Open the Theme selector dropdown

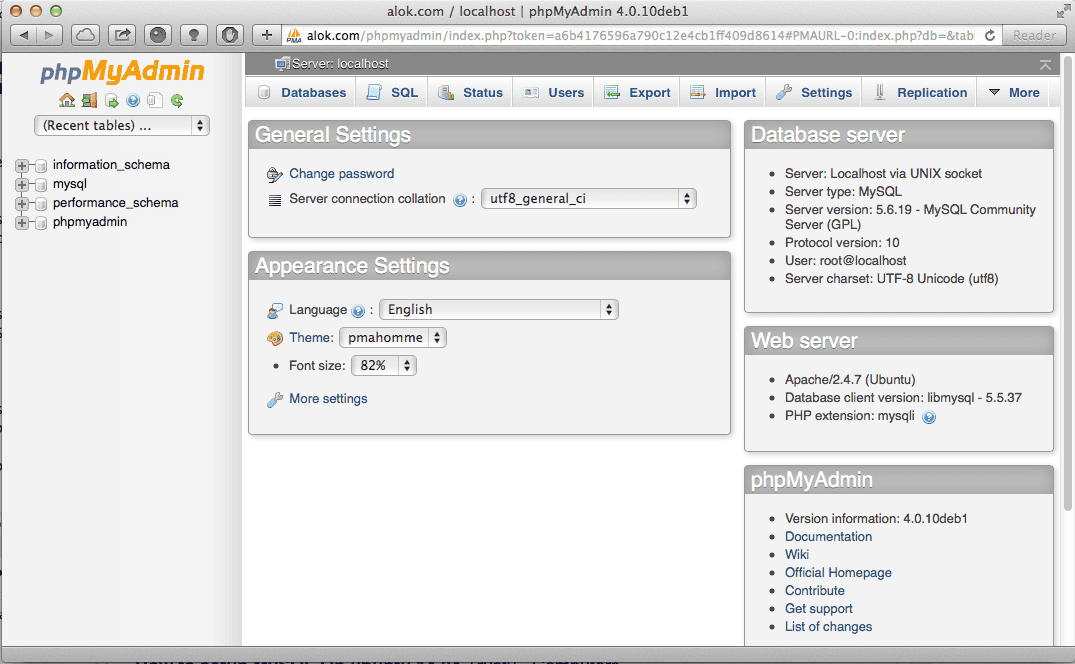(x=392, y=338)
